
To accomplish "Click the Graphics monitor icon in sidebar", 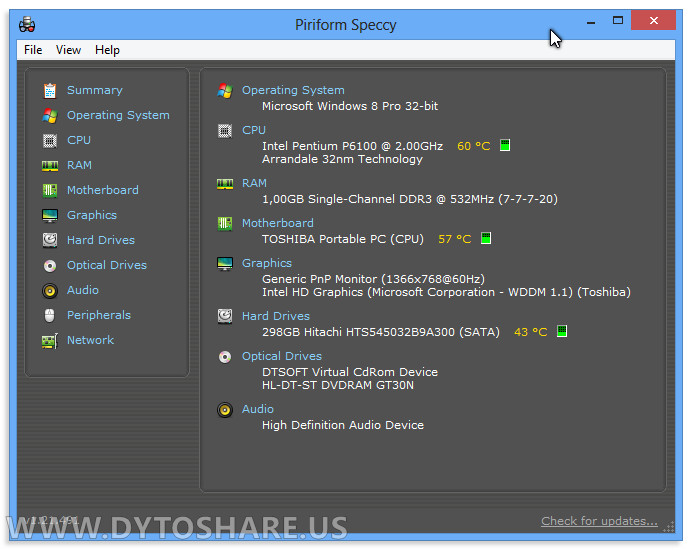I will pos(50,216).
